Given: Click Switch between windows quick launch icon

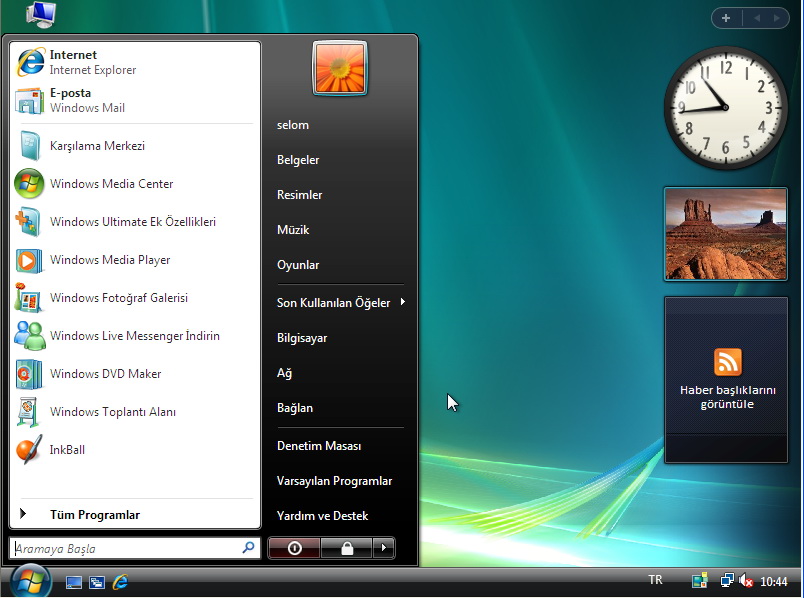Looking at the screenshot, I should click(96, 582).
